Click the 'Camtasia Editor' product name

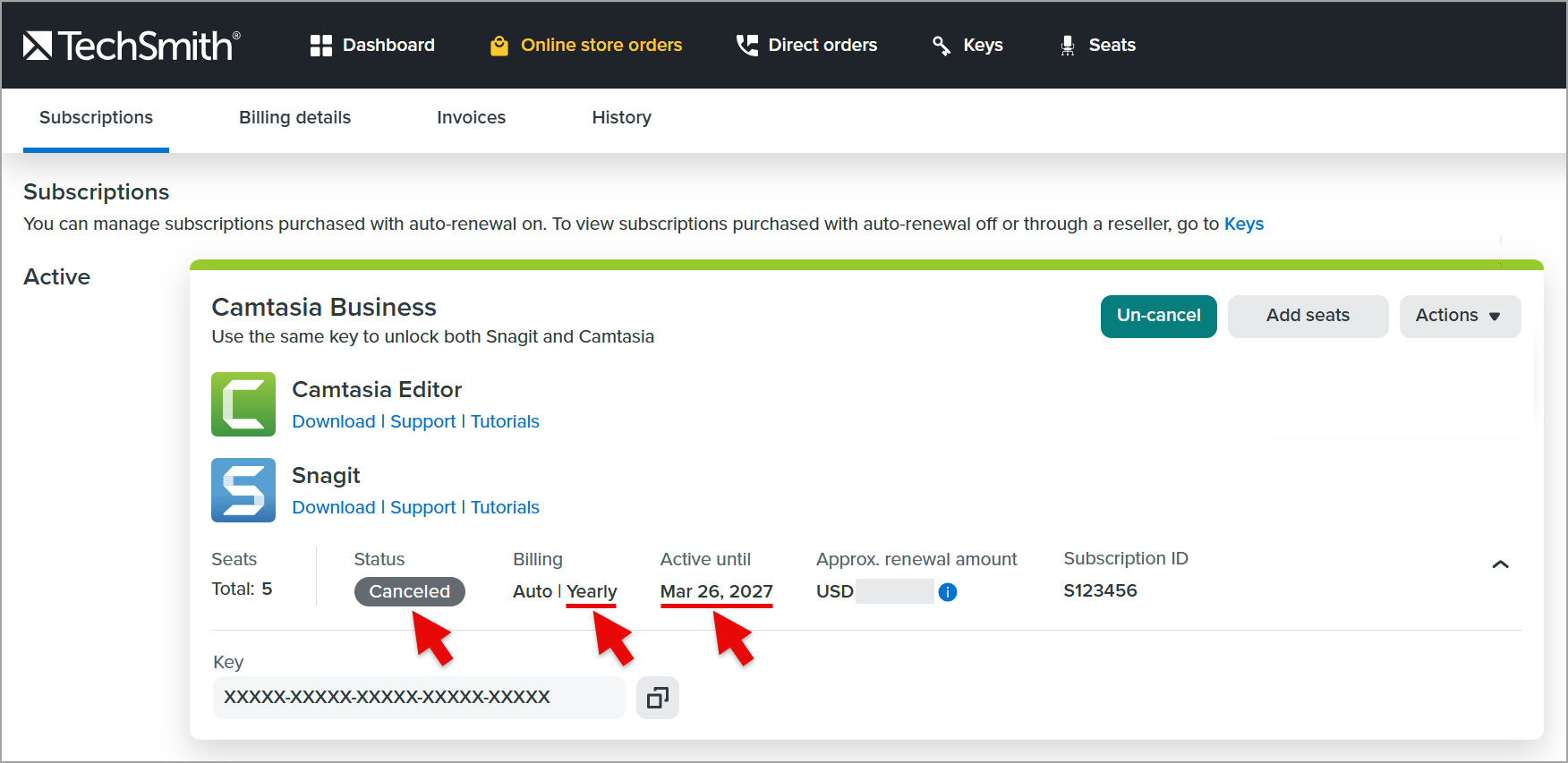(x=377, y=390)
